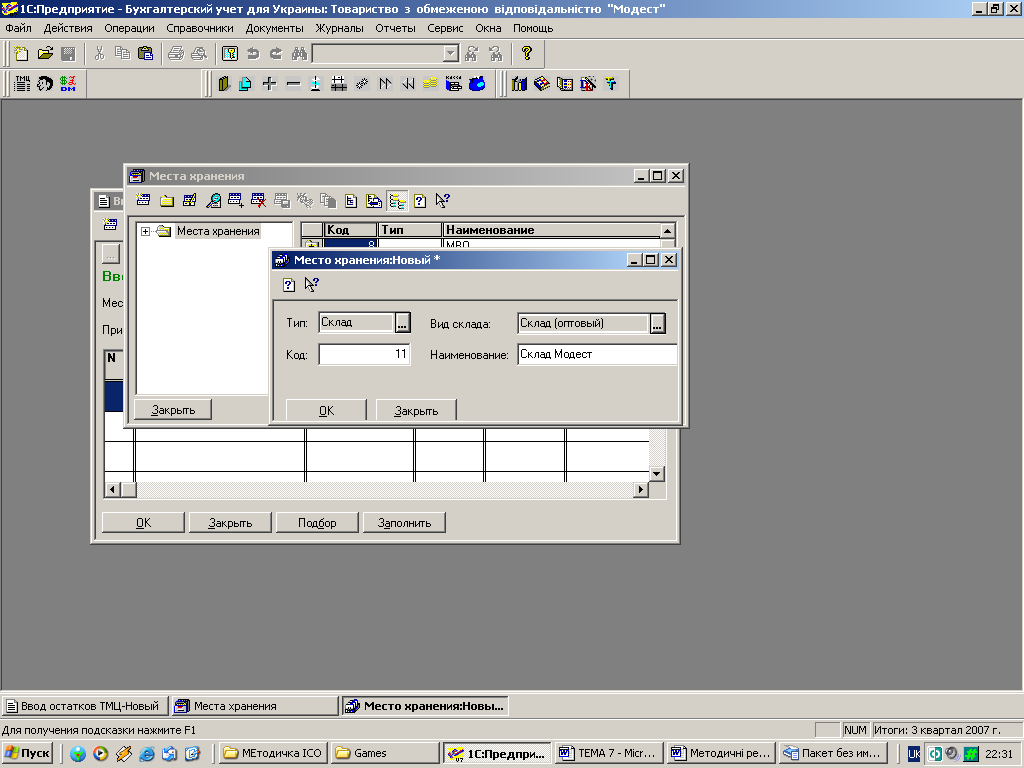Click the plus toolbar icon
The height and width of the screenshot is (768, 1024).
coord(269,84)
